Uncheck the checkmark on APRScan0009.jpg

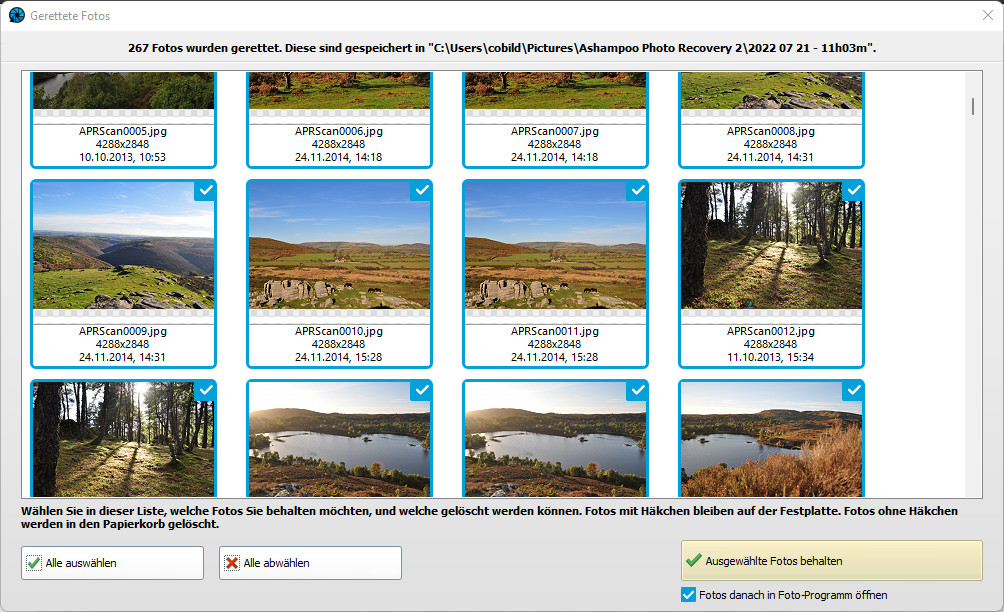click(205, 191)
